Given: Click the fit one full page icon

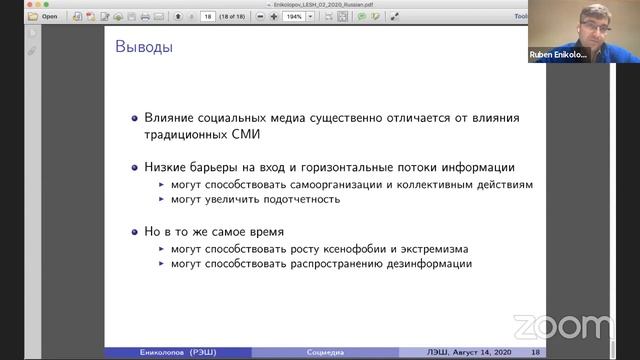Looking at the screenshot, I should coord(343,17).
